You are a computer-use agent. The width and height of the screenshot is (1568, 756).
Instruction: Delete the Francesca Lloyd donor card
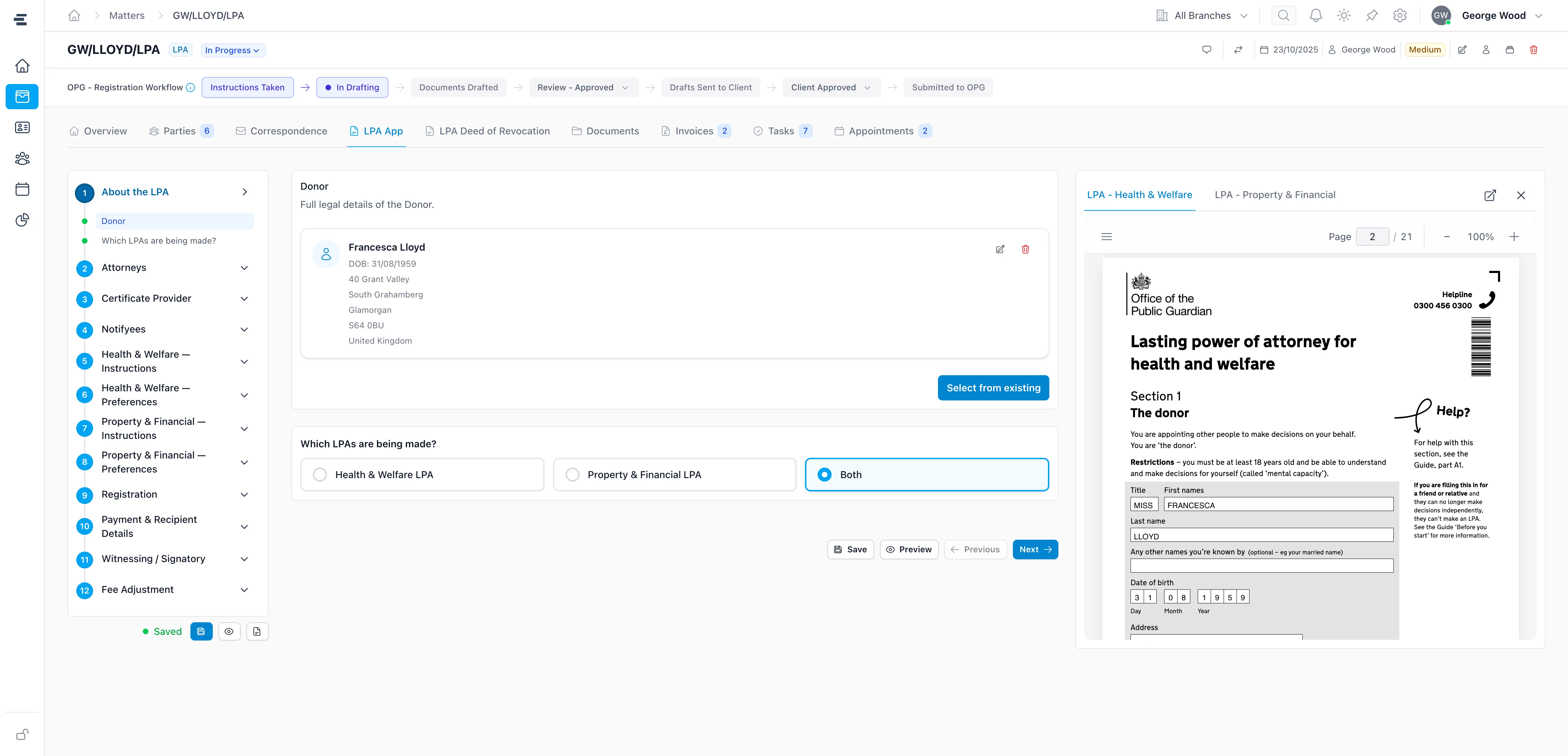coord(1025,249)
